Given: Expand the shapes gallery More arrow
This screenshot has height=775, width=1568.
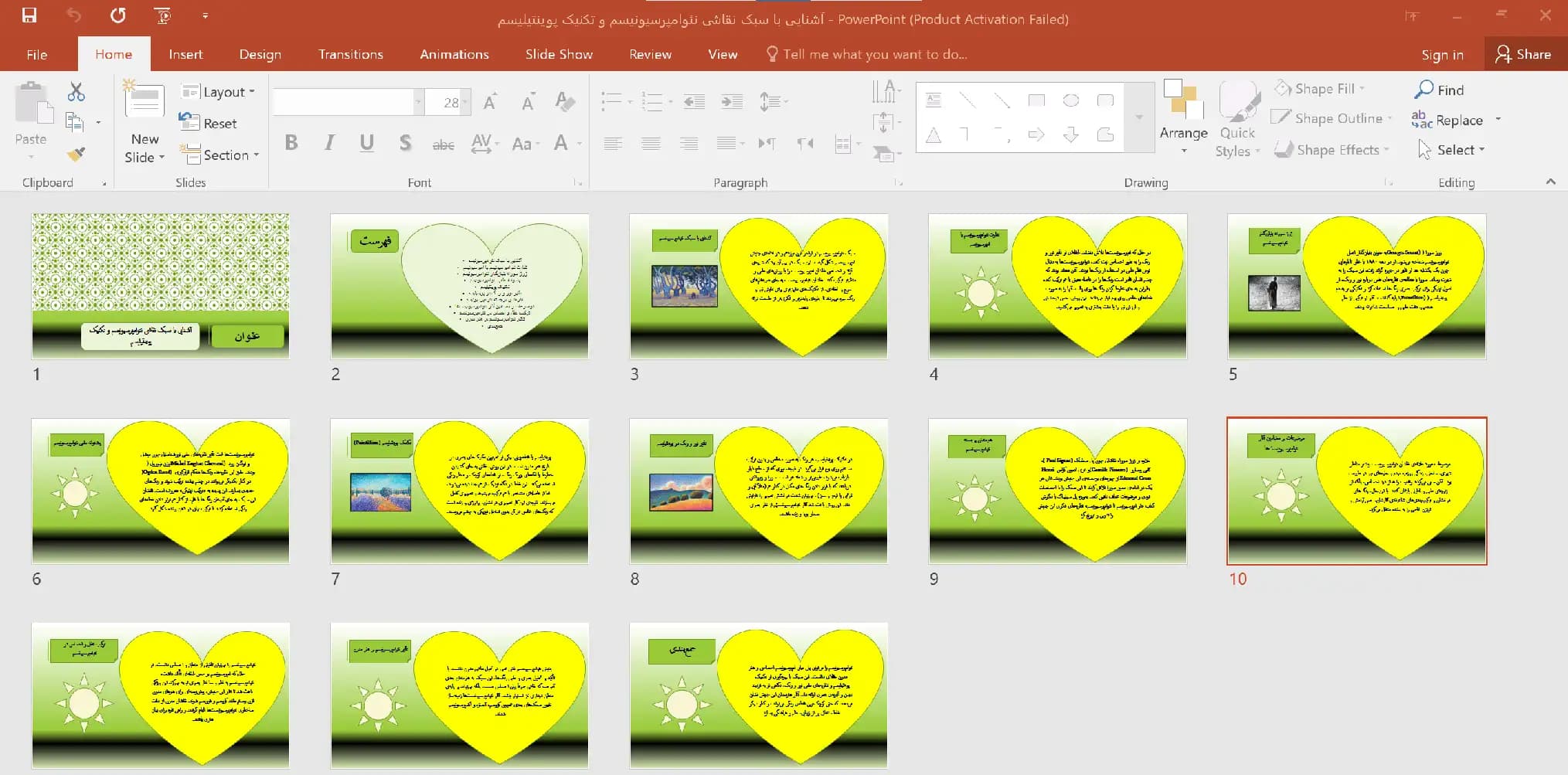Looking at the screenshot, I should coord(1139,117).
